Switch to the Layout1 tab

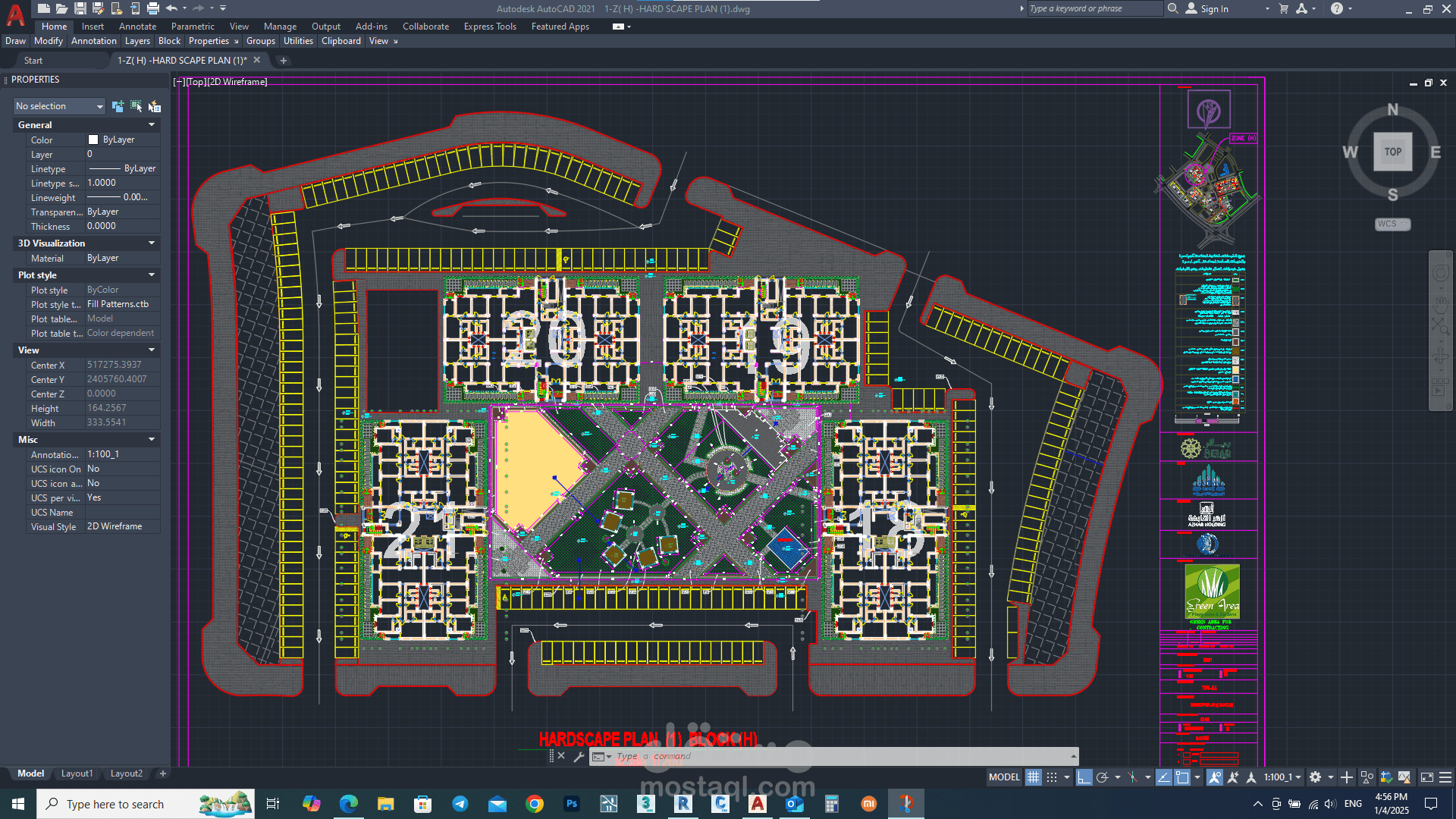point(77,773)
